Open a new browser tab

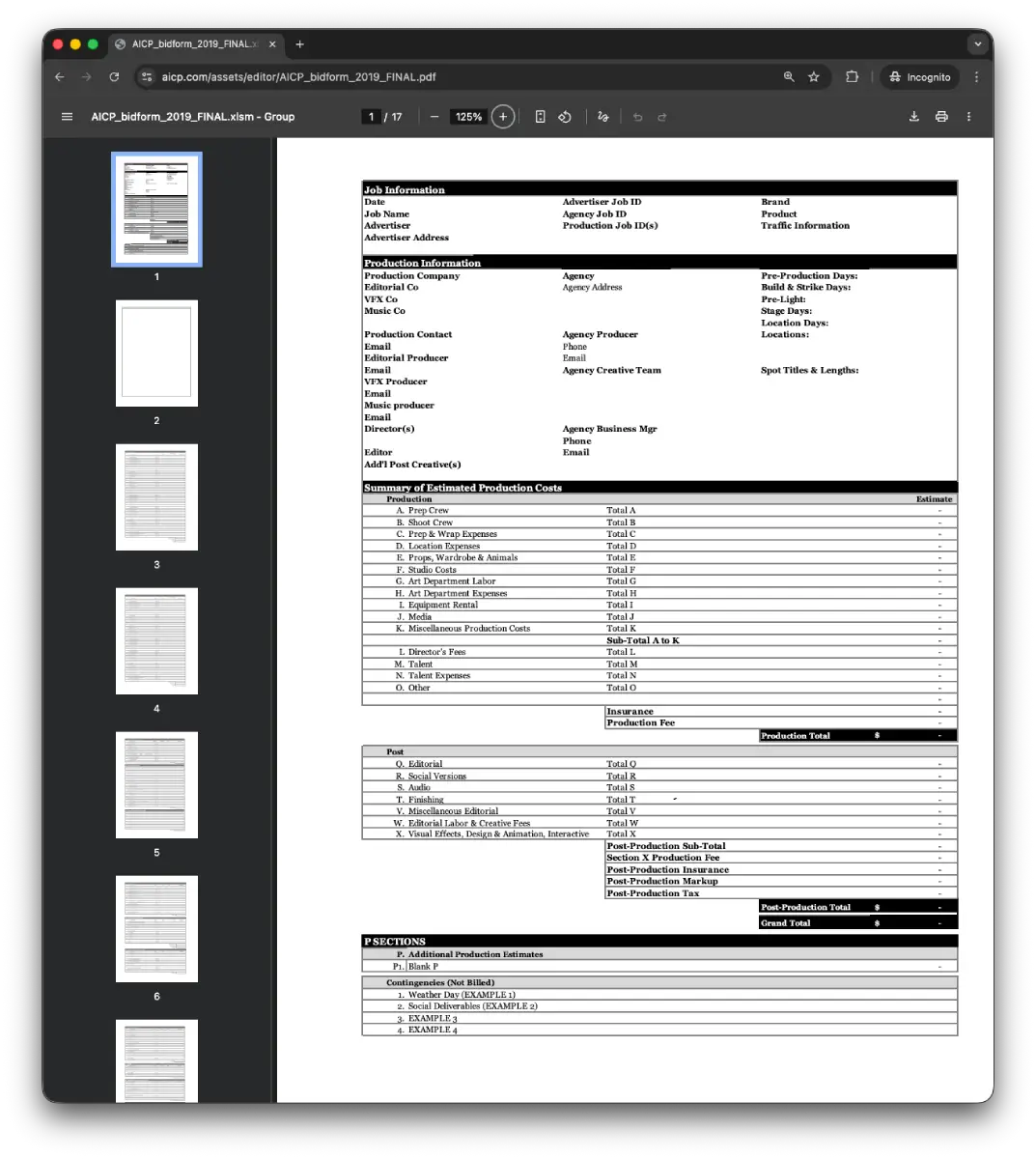tap(299, 44)
